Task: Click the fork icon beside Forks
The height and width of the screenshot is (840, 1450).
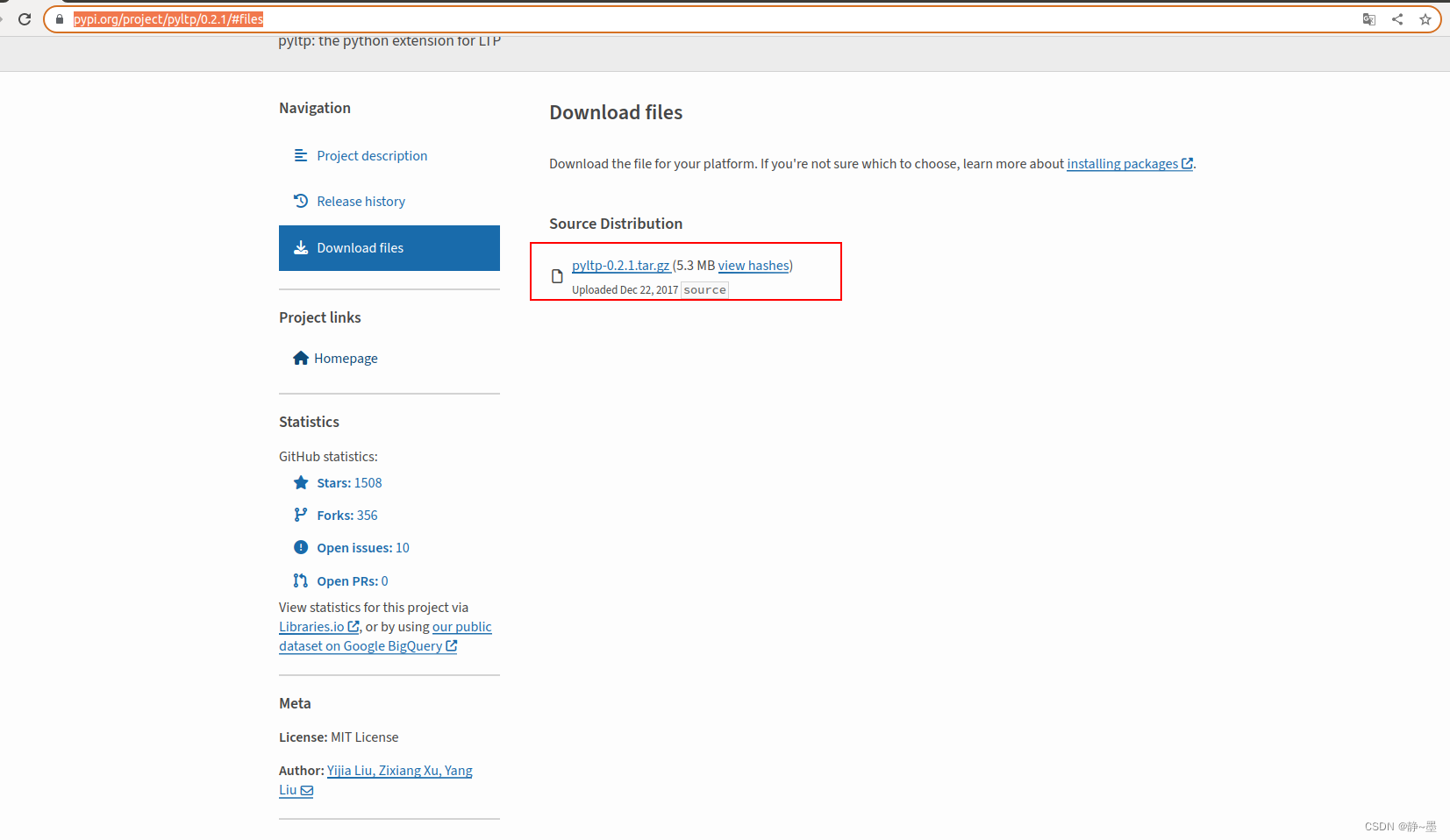Action: 301,515
